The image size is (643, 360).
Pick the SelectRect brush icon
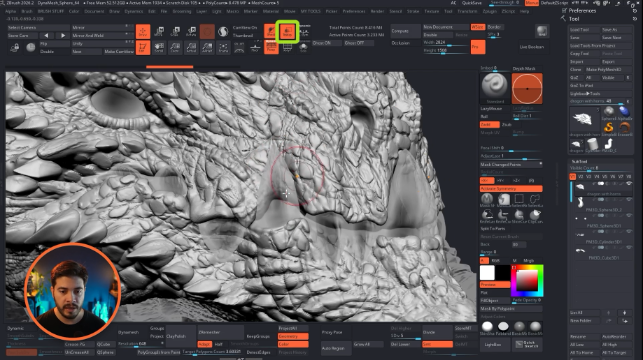click(x=519, y=200)
